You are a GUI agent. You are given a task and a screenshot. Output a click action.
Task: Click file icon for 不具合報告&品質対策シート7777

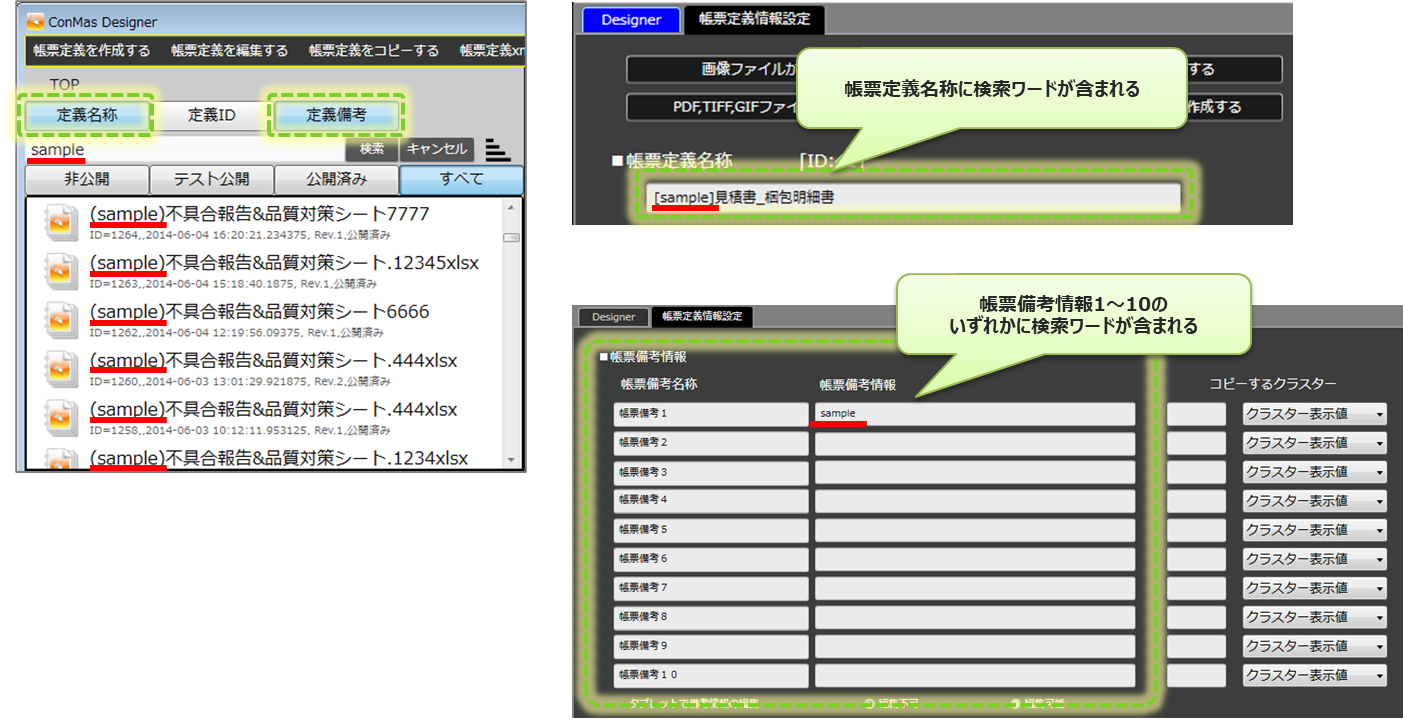60,224
